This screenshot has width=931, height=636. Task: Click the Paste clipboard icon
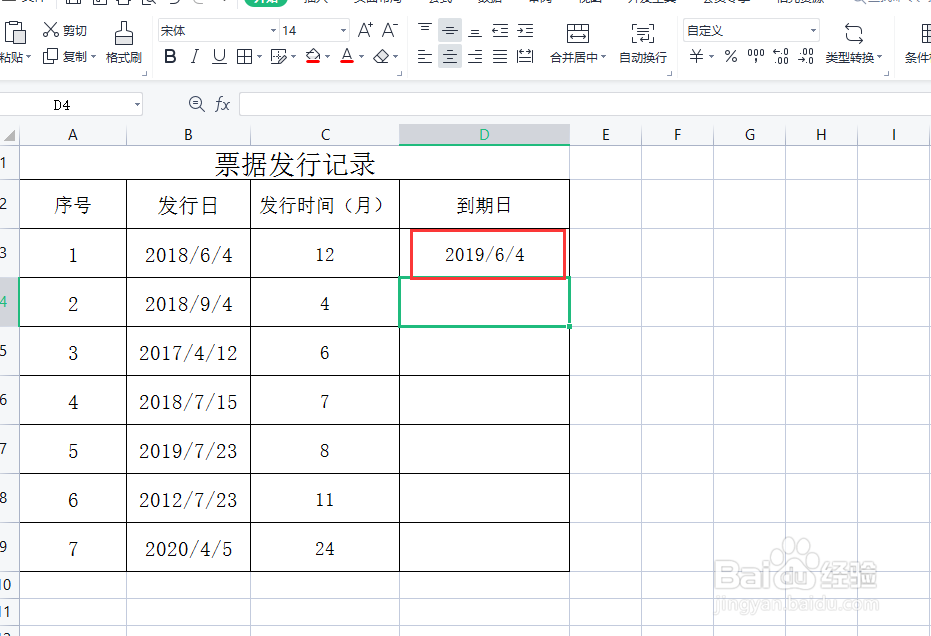(x=15, y=32)
